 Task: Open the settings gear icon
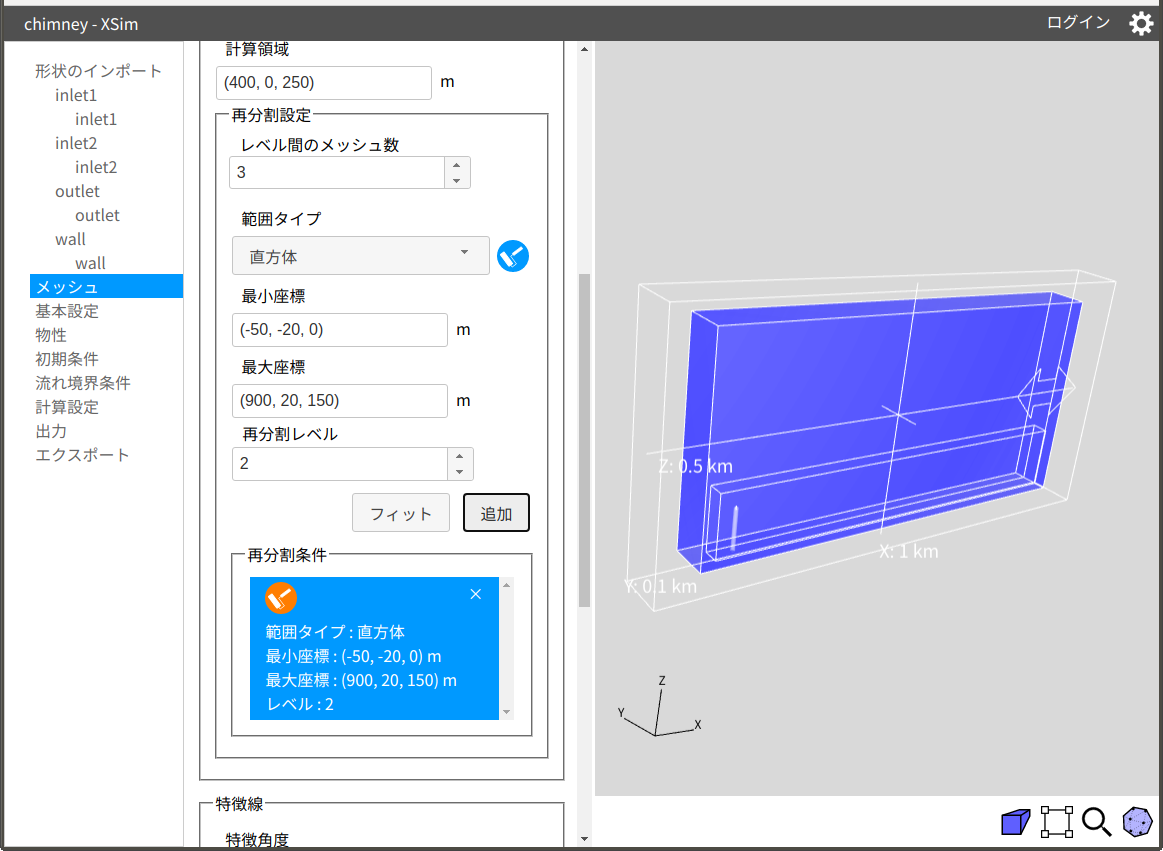pyautogui.click(x=1141, y=24)
